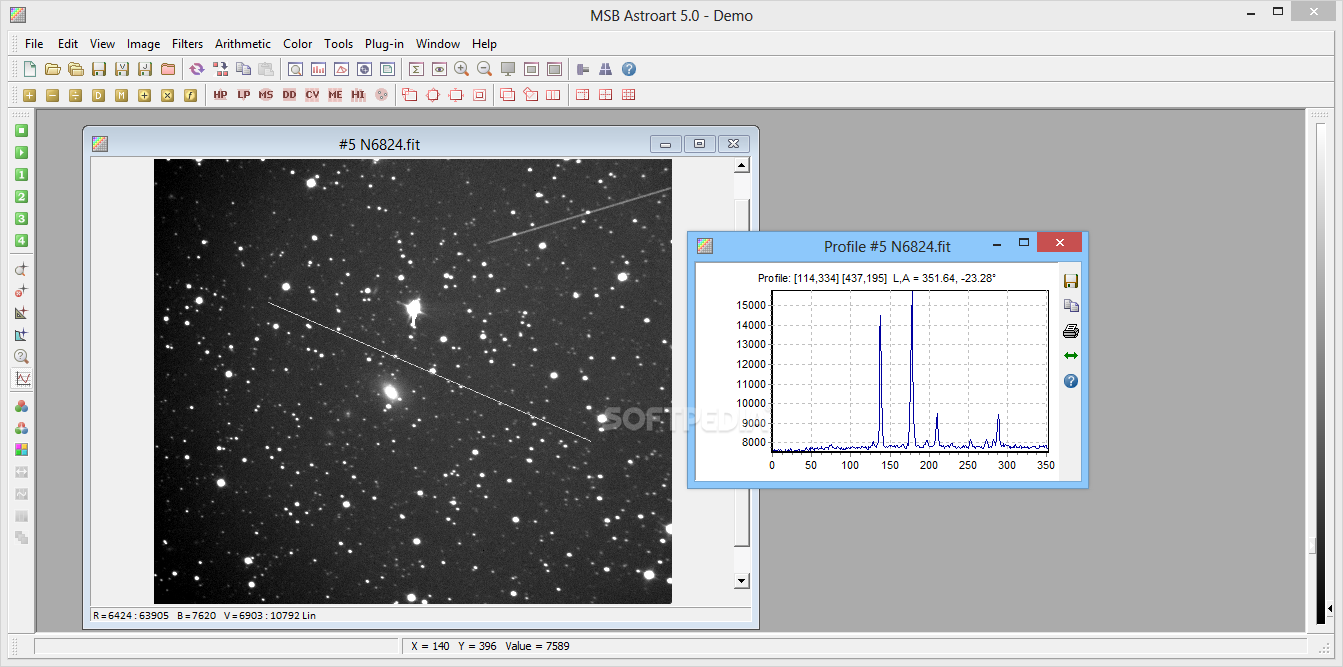Open the Image menu
1343x667 pixels.
pyautogui.click(x=144, y=44)
